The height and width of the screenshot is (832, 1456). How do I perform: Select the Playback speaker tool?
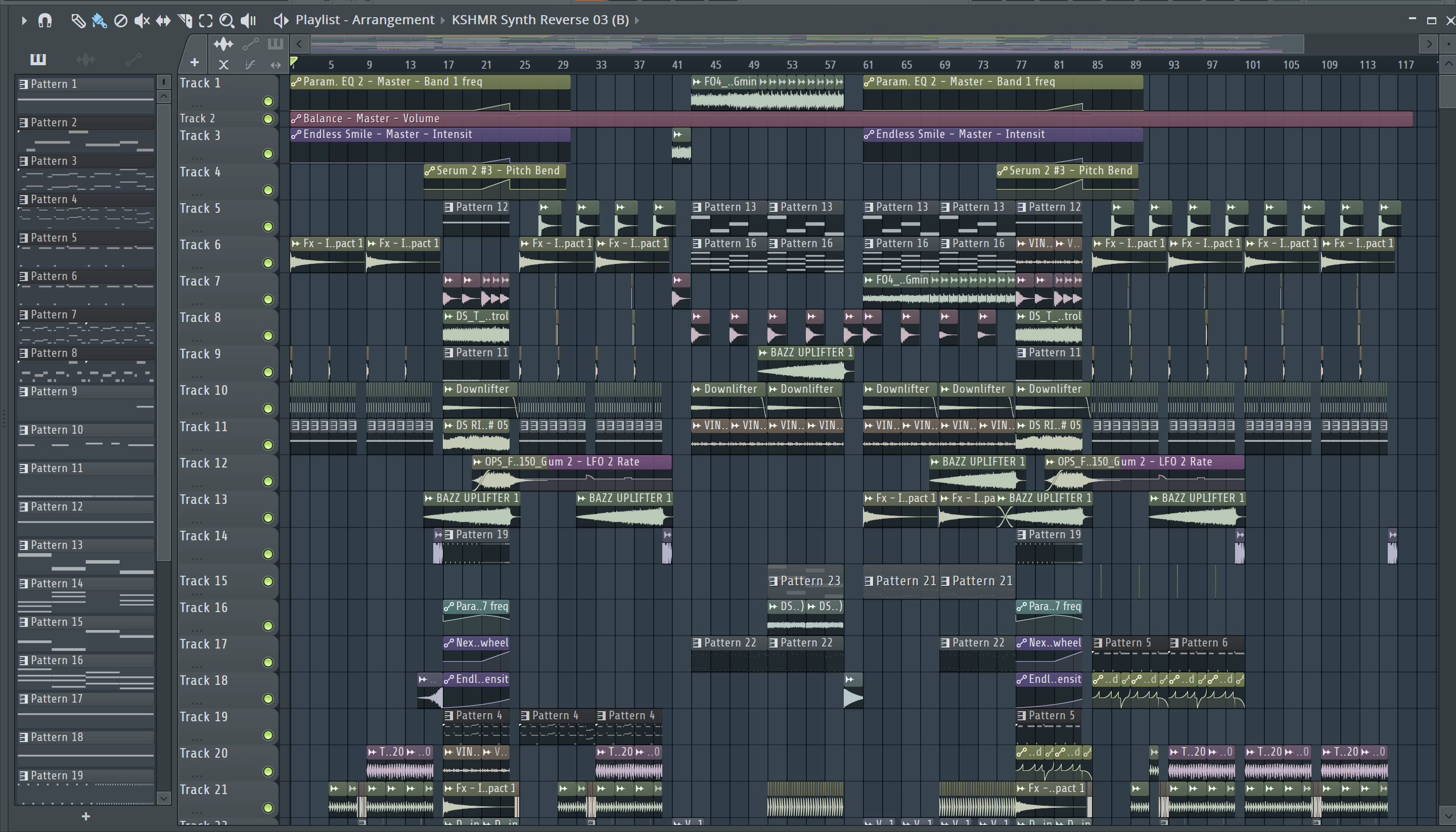point(248,21)
